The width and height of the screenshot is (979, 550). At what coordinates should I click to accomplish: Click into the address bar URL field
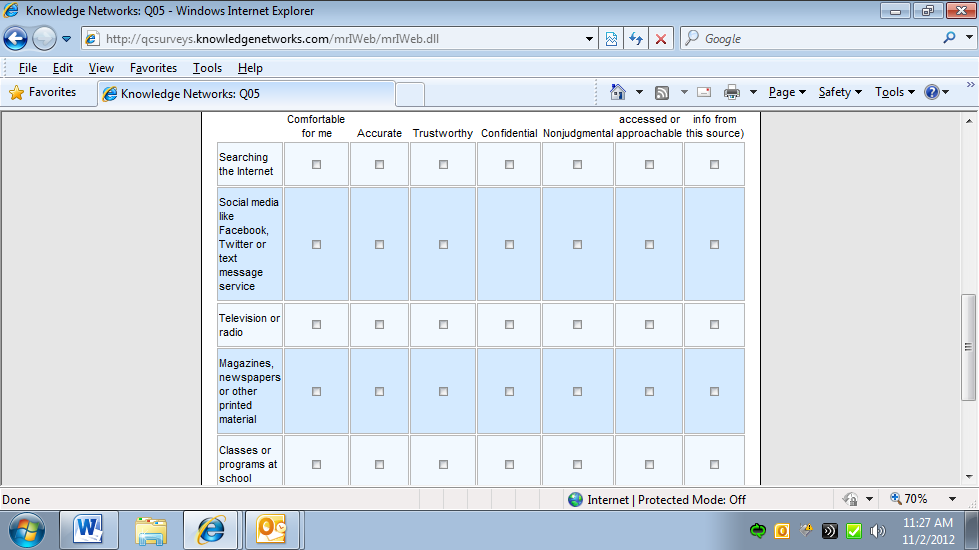tap(342, 39)
